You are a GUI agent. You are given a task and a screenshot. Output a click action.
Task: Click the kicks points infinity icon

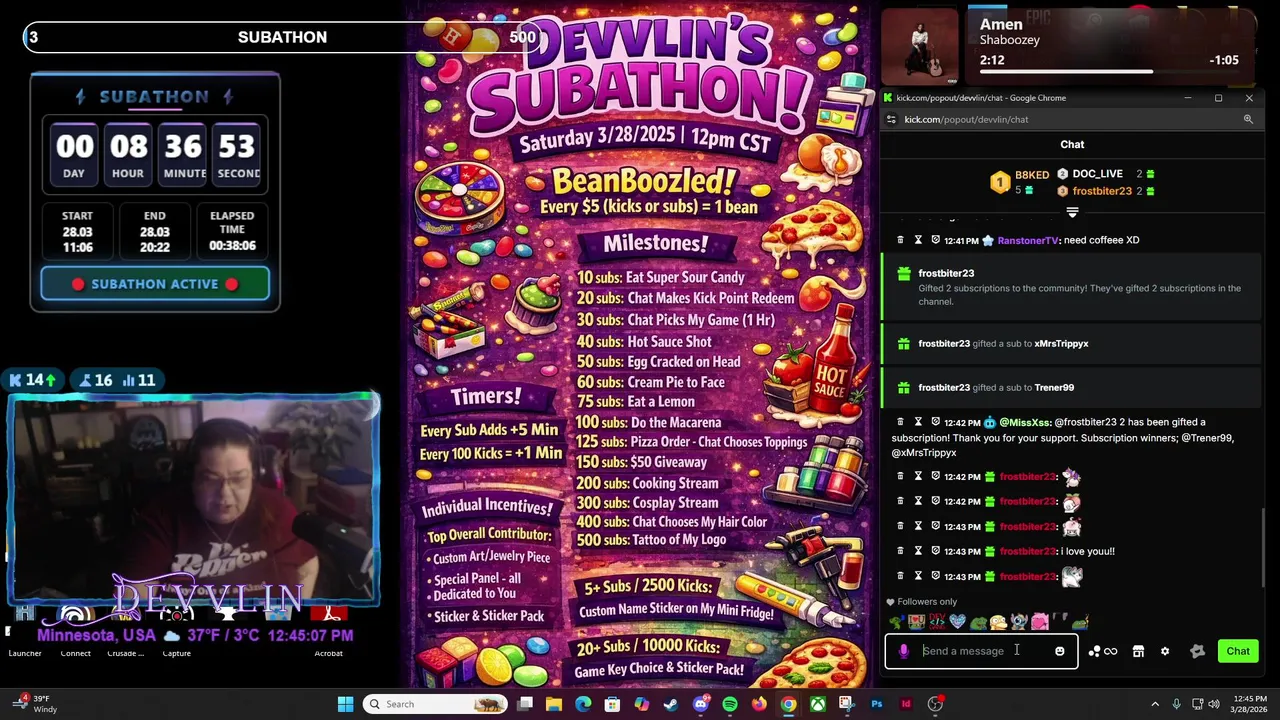(1103, 651)
